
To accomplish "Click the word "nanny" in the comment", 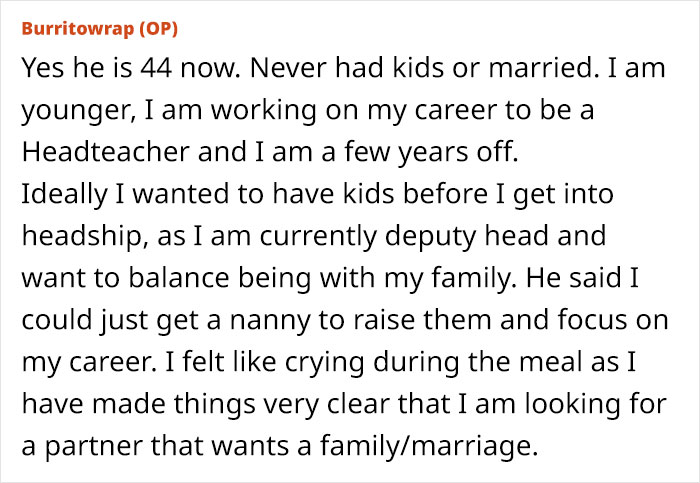I will click(x=270, y=321).
